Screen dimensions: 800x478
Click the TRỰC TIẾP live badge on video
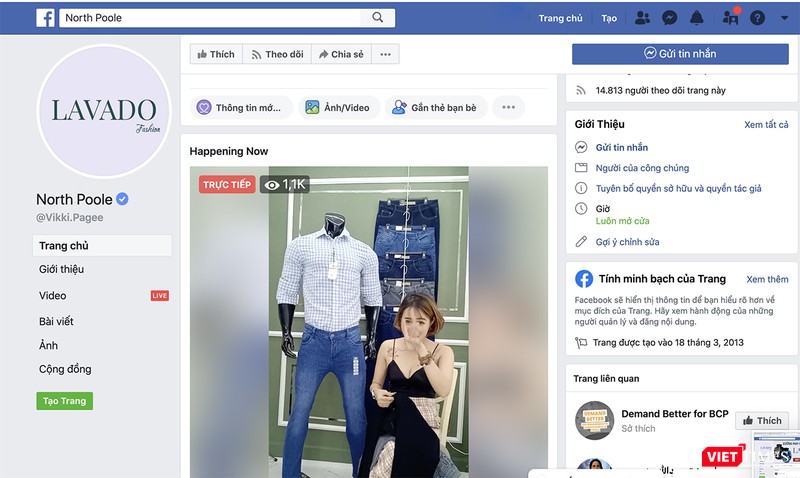click(x=227, y=185)
